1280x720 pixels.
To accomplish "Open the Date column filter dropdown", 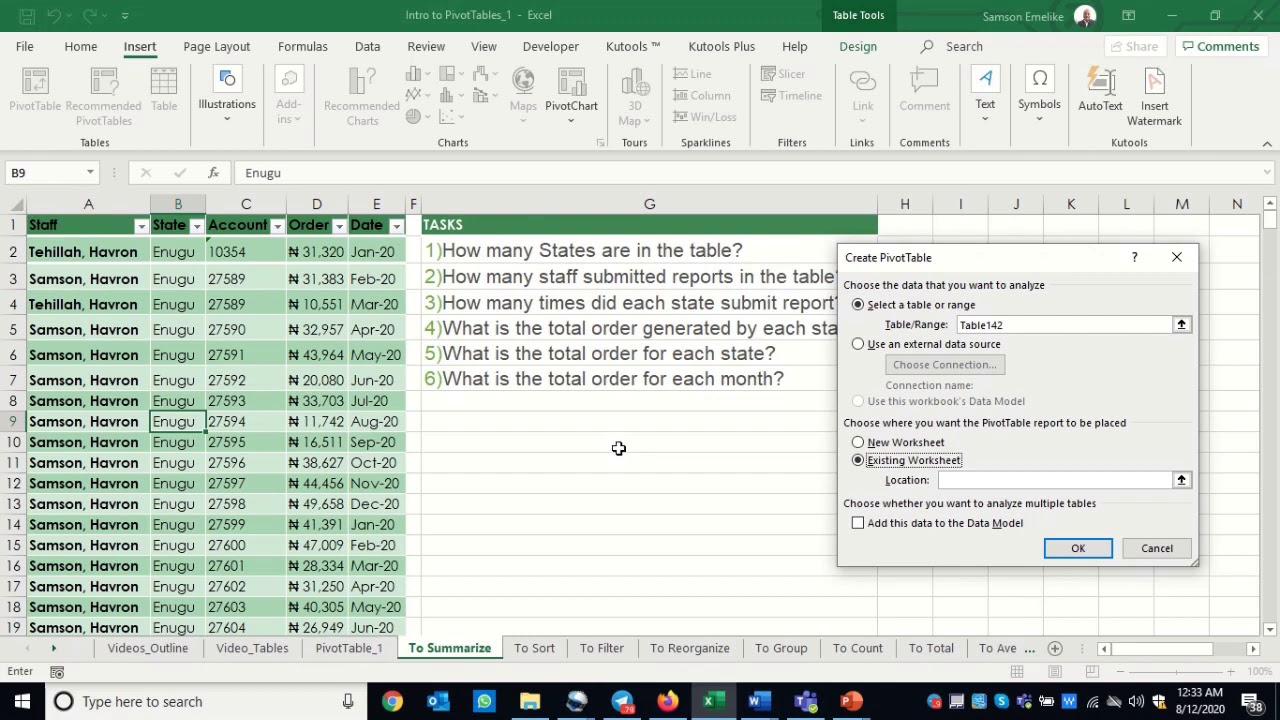I will pyautogui.click(x=397, y=226).
